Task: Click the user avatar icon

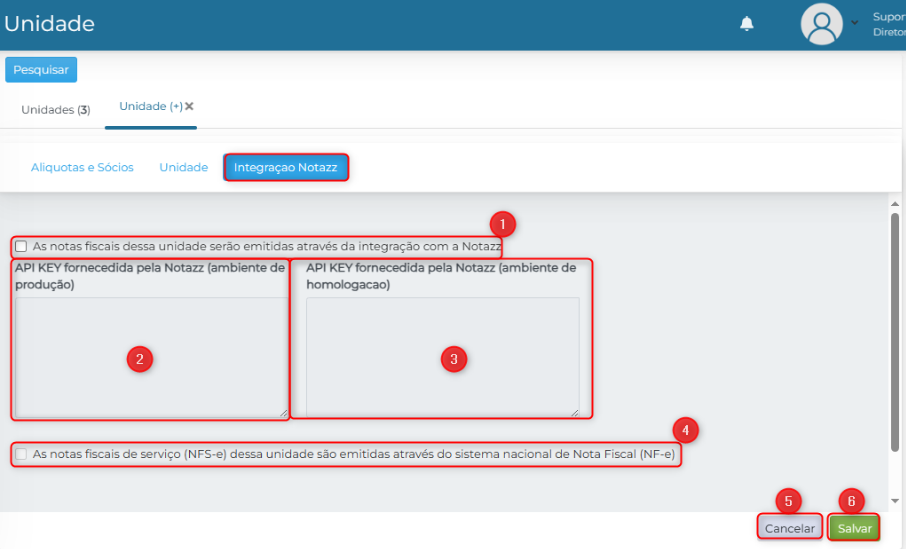Action: [x=821, y=24]
